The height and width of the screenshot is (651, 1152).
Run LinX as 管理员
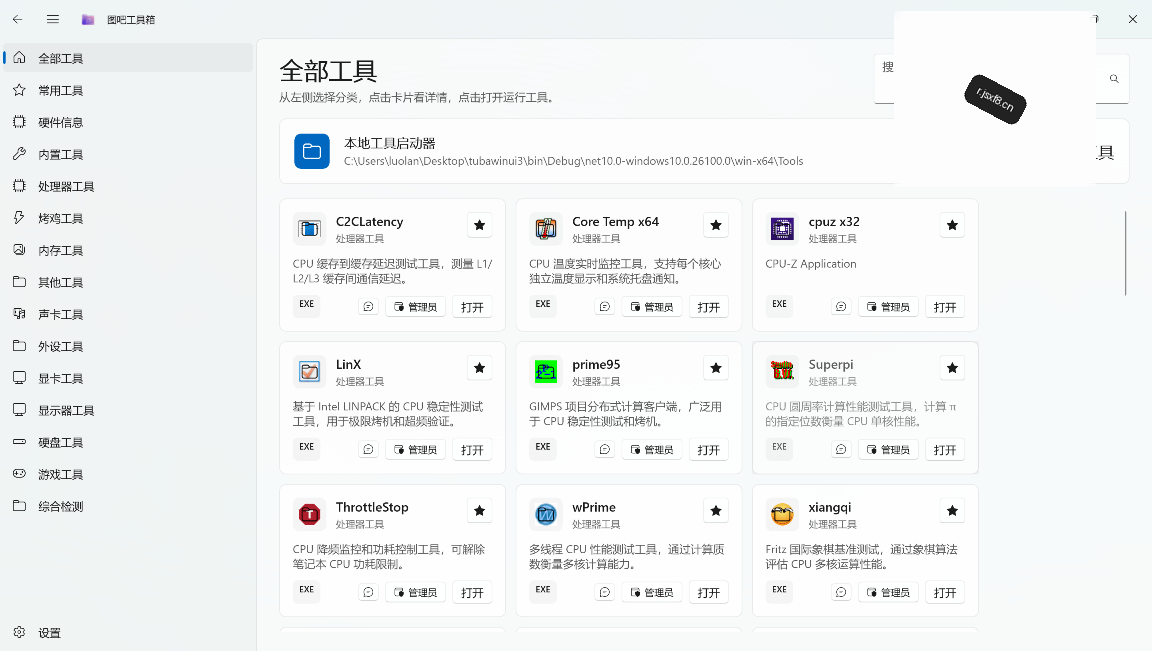coord(416,450)
